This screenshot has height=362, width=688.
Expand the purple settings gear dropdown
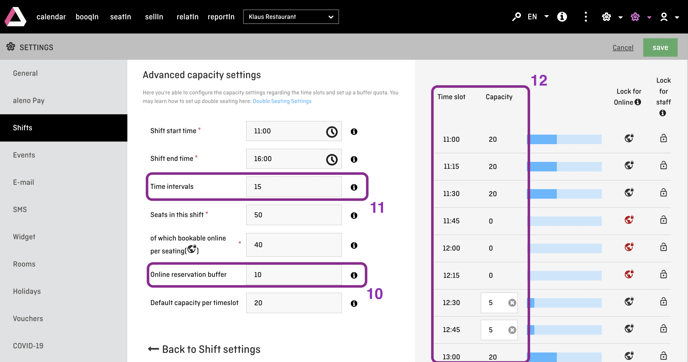641,17
